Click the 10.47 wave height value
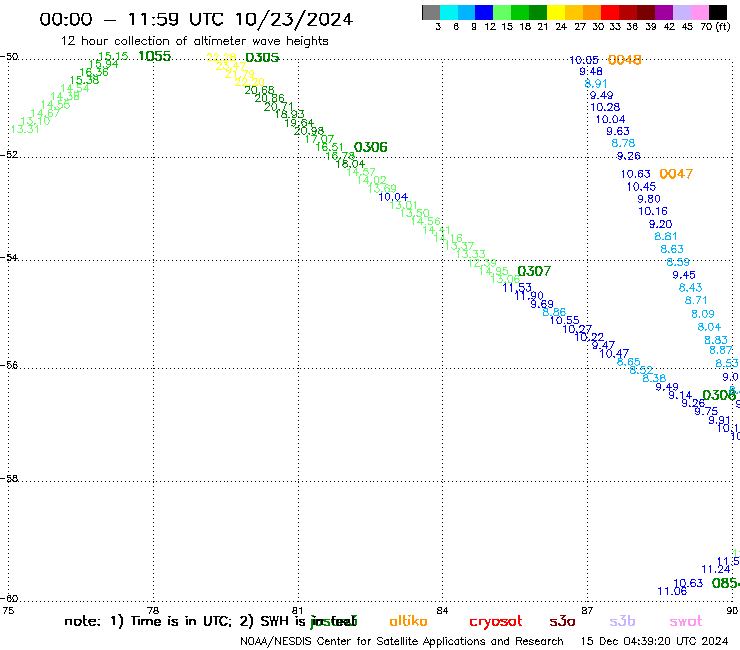The height and width of the screenshot is (650, 740). [614, 354]
